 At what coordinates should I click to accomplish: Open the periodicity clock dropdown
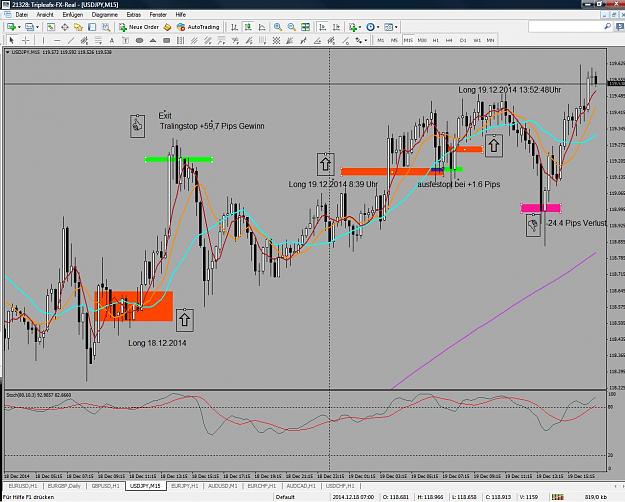373,27
